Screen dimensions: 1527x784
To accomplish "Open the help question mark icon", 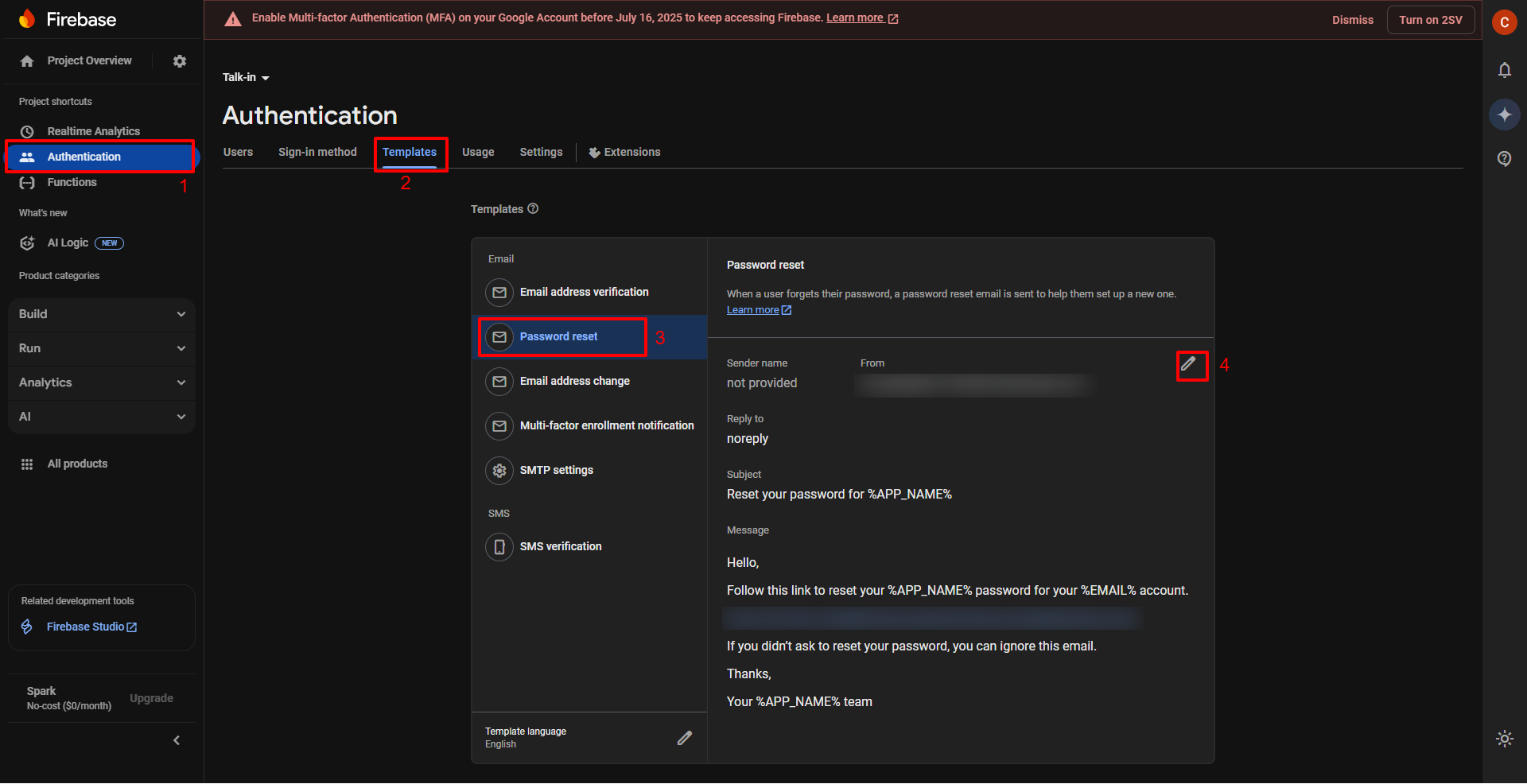I will pyautogui.click(x=1504, y=158).
